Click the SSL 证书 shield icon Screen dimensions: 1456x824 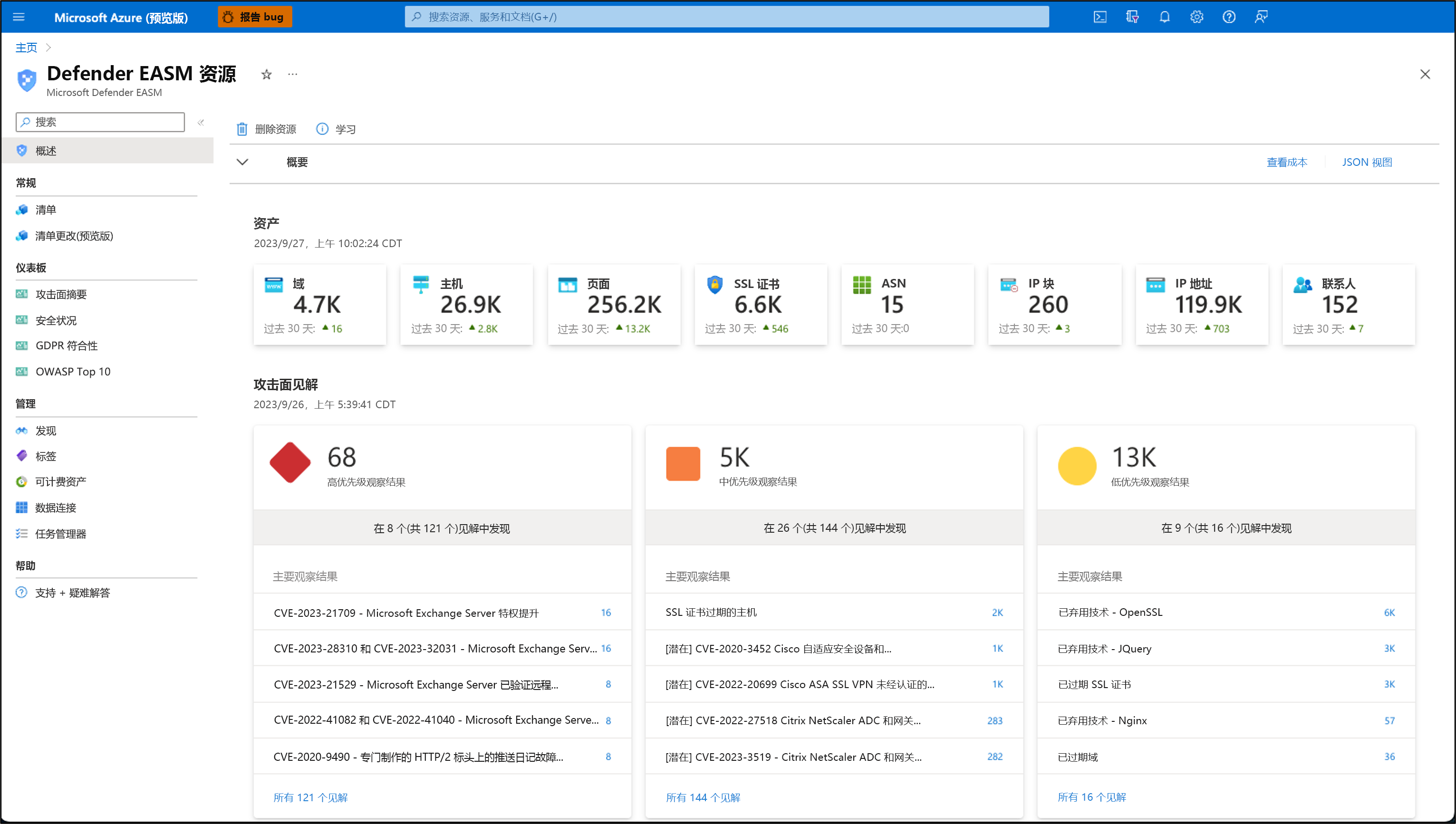715,284
